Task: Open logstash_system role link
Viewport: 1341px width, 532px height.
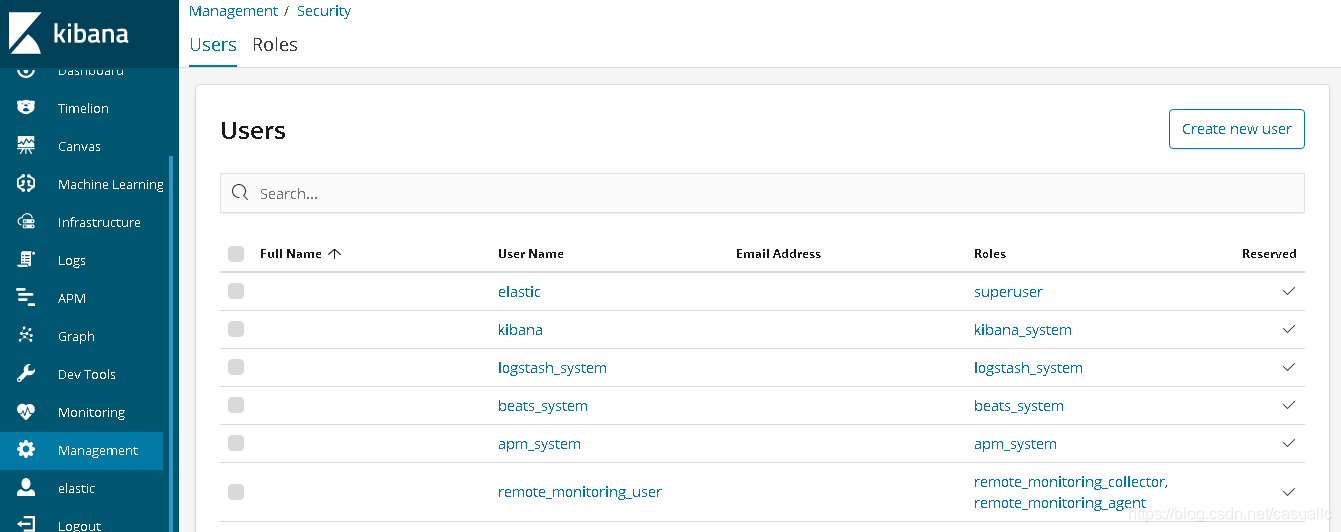Action: tap(1028, 368)
